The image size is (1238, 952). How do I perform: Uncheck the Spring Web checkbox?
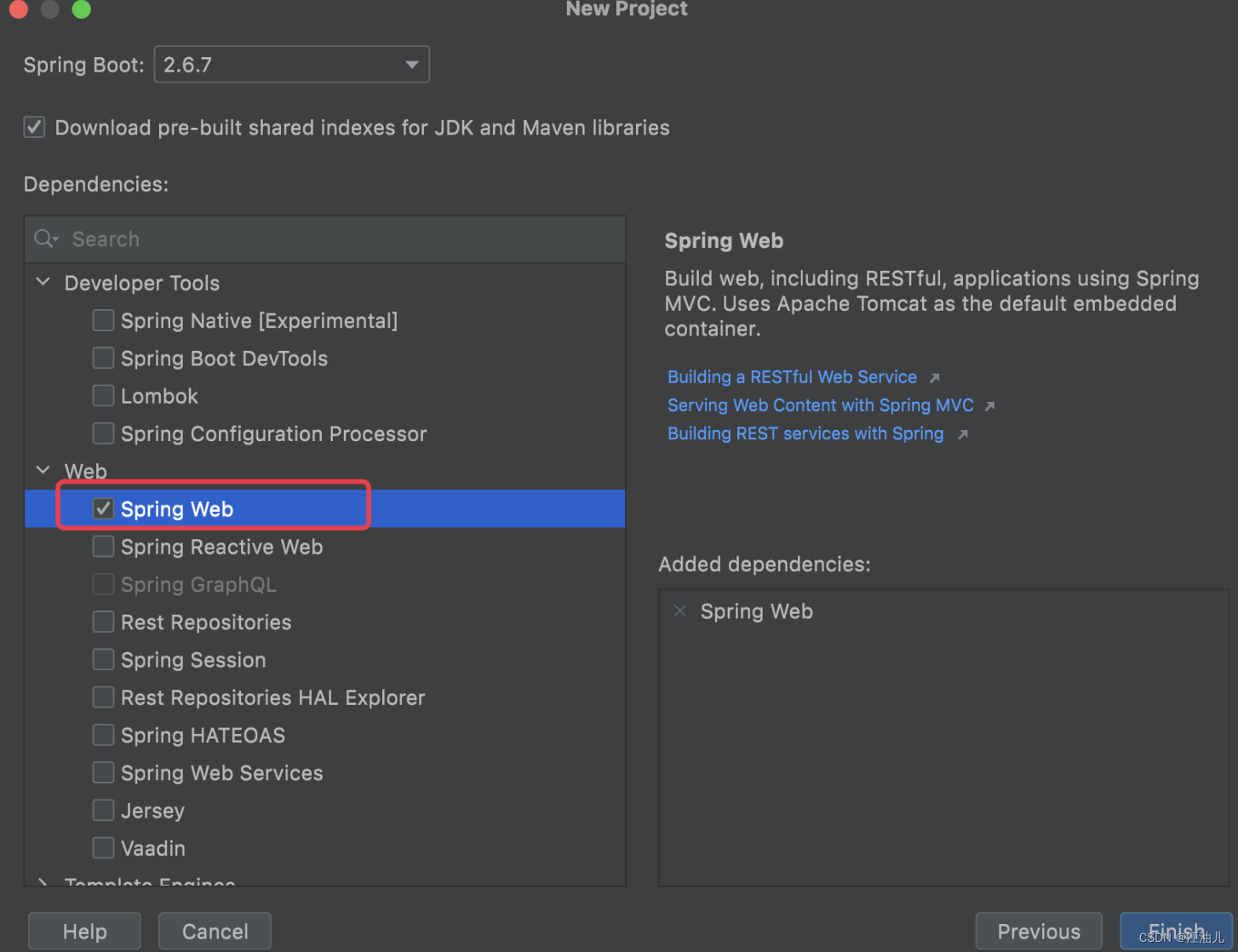click(103, 509)
